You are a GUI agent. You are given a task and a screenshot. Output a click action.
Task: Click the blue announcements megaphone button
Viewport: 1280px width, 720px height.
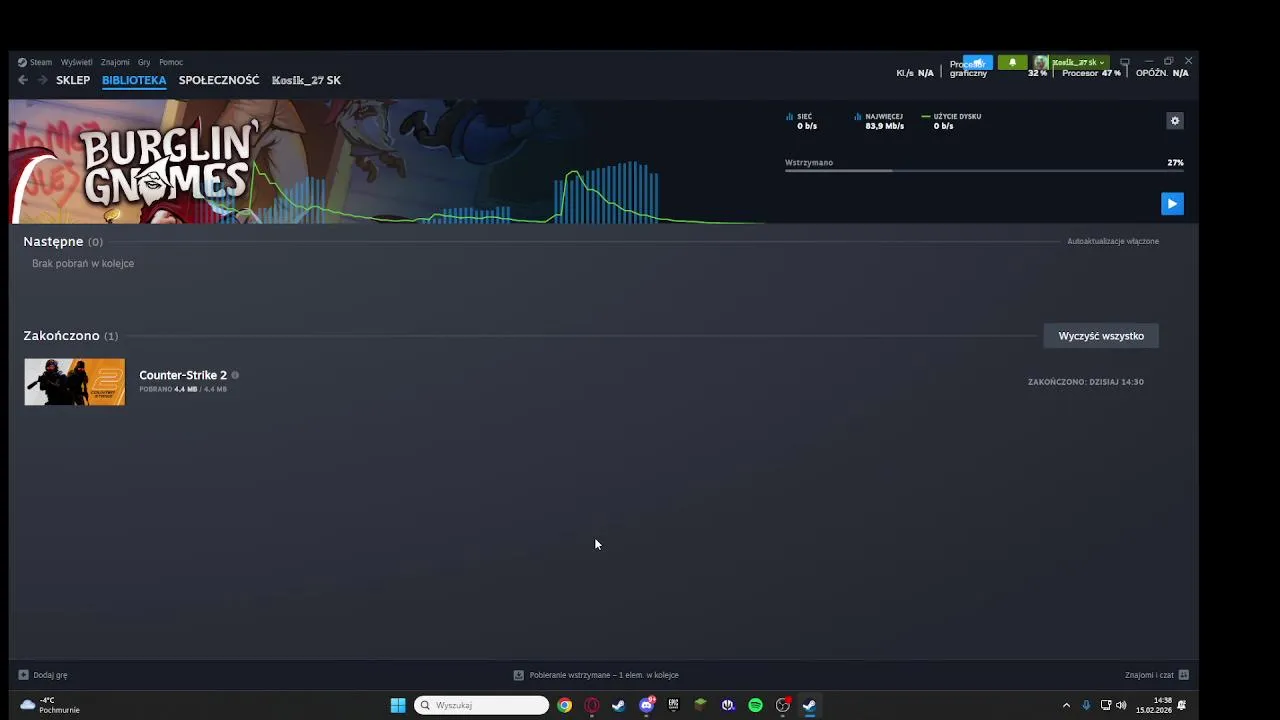coord(978,62)
